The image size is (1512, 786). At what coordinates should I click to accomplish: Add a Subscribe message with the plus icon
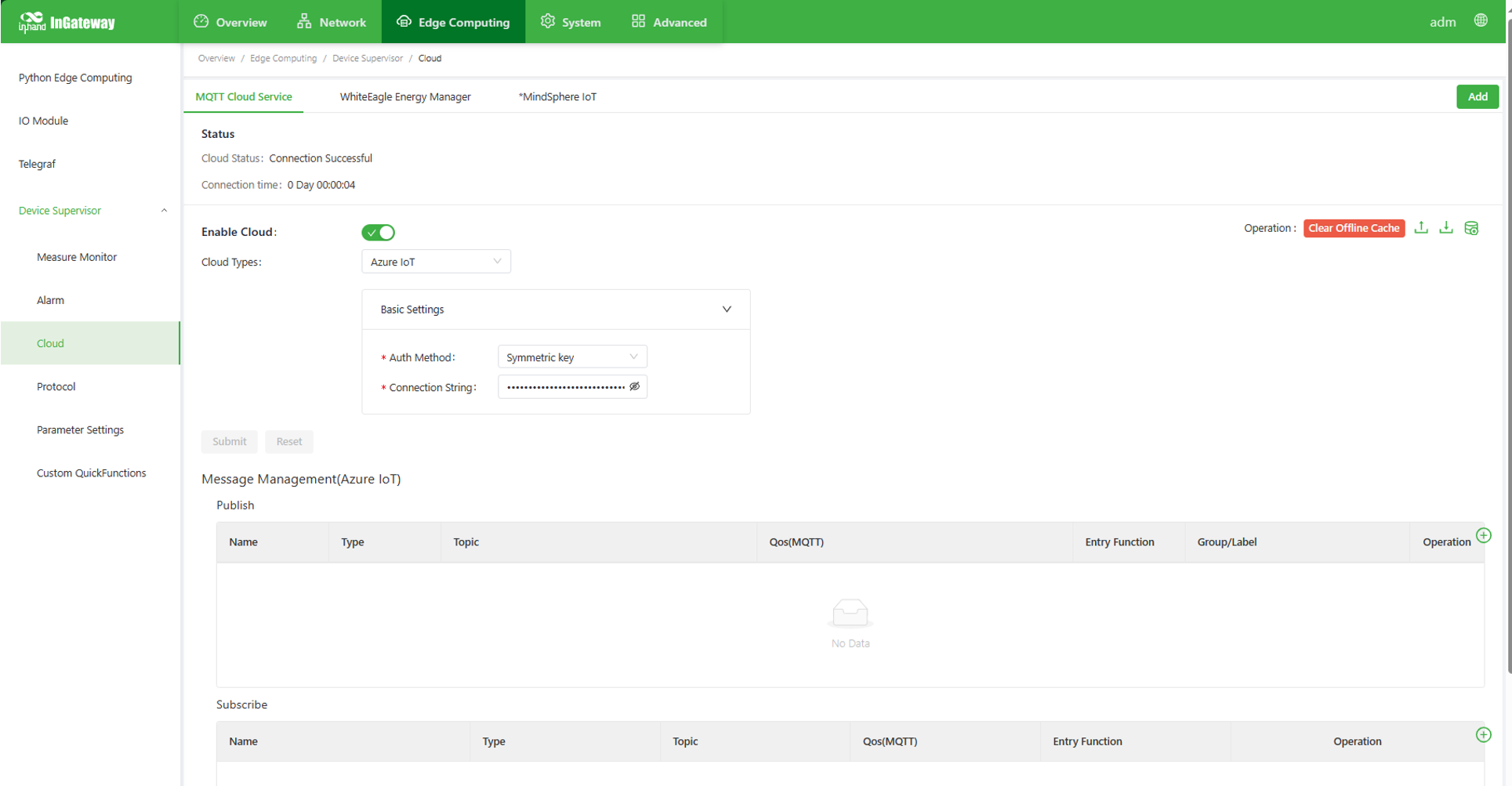click(x=1483, y=734)
